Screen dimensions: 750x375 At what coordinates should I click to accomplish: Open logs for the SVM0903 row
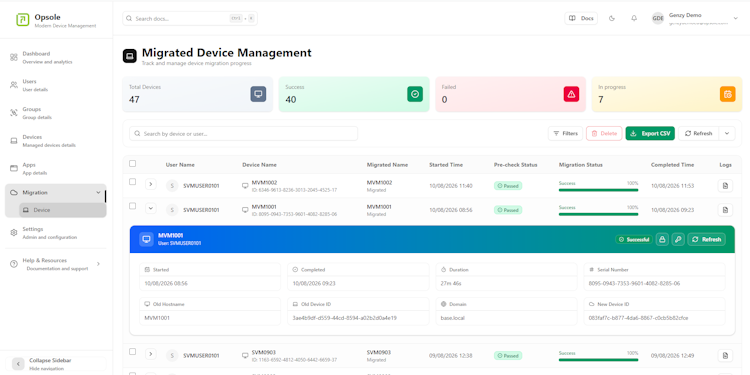coord(725,355)
